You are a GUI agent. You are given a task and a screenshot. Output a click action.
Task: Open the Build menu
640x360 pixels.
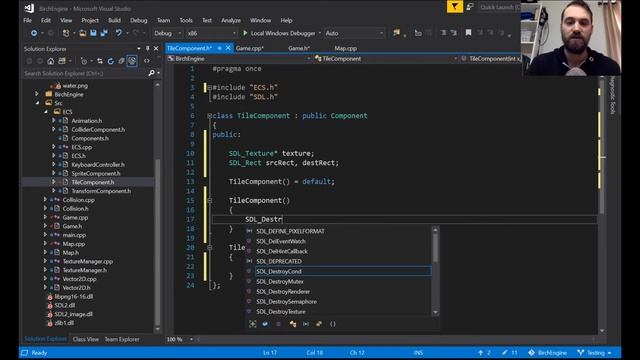click(x=114, y=20)
